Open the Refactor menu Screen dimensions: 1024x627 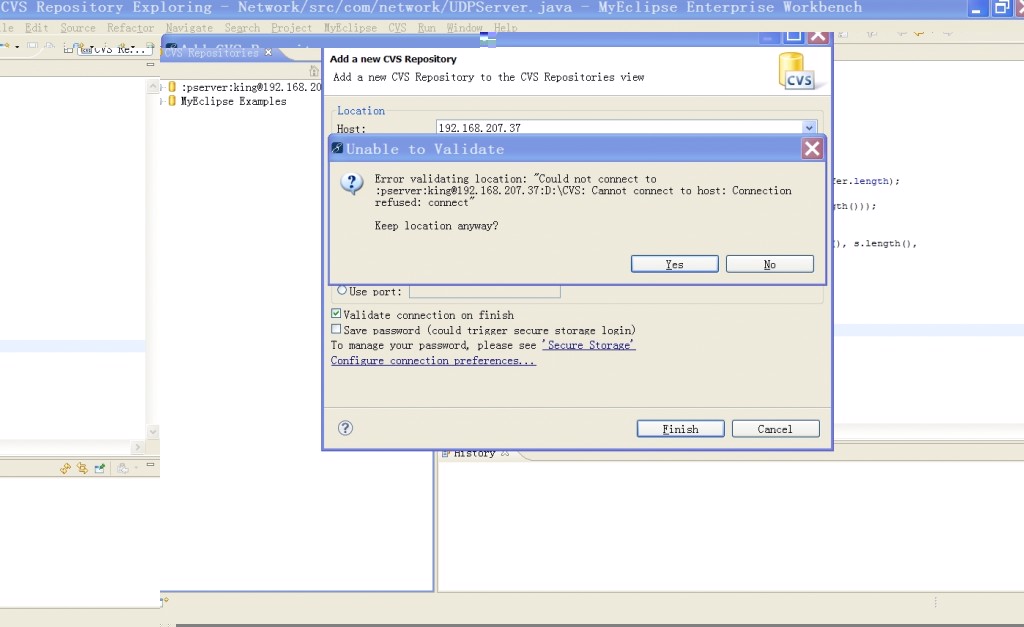[131, 27]
